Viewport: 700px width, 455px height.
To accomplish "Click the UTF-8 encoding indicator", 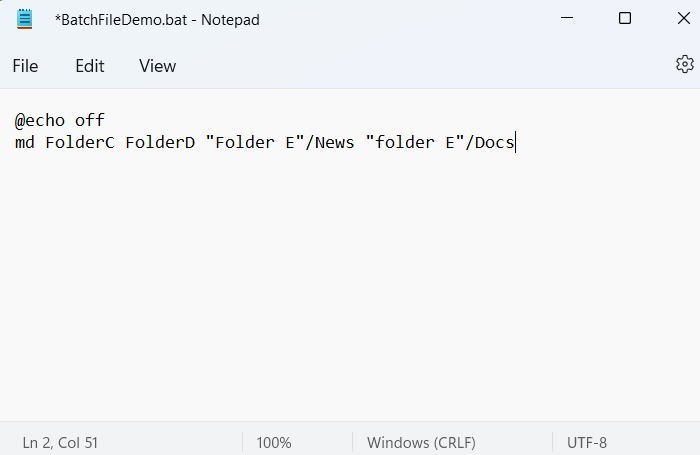I will 587,442.
